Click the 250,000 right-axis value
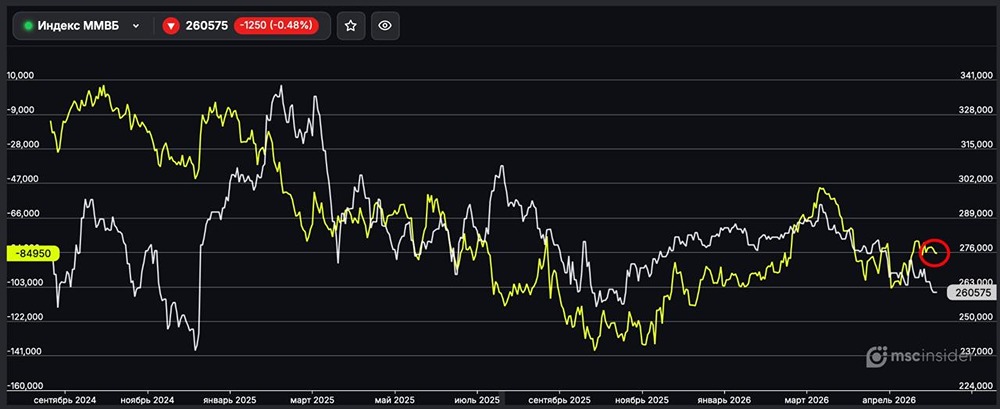 (x=976, y=317)
